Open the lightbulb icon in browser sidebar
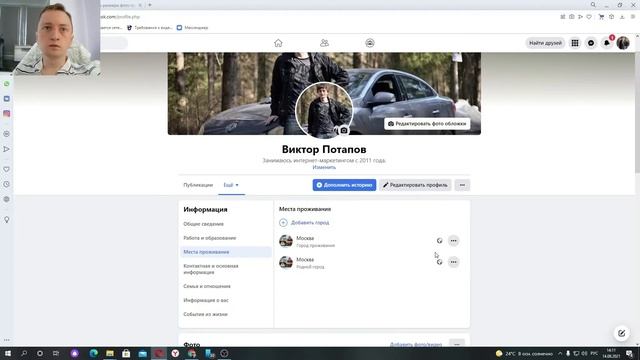The height and width of the screenshot is (360, 640). [x=7, y=220]
